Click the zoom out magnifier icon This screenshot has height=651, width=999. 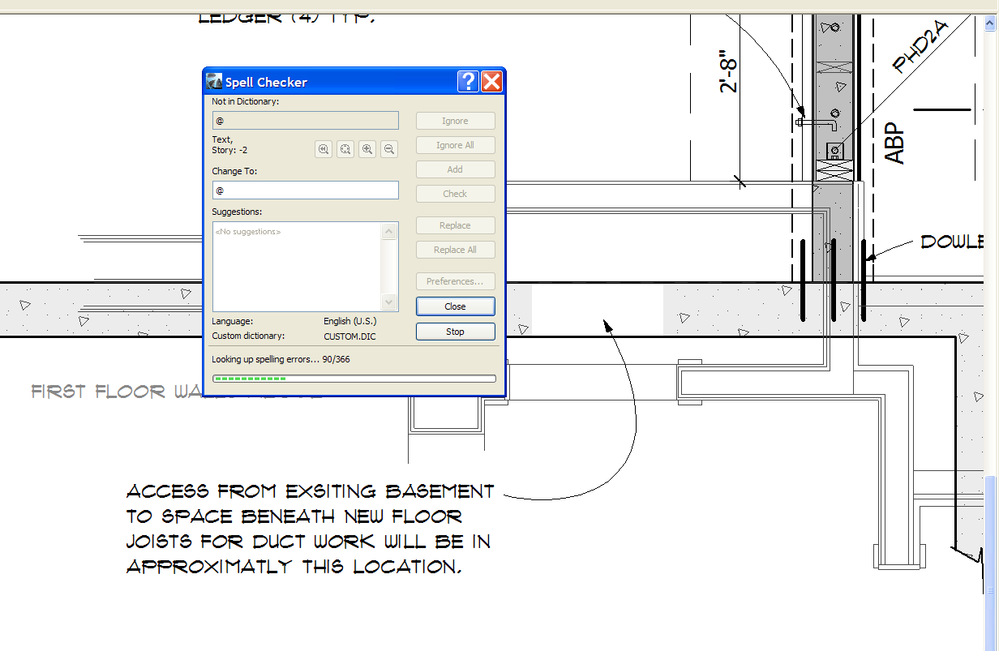(x=389, y=149)
